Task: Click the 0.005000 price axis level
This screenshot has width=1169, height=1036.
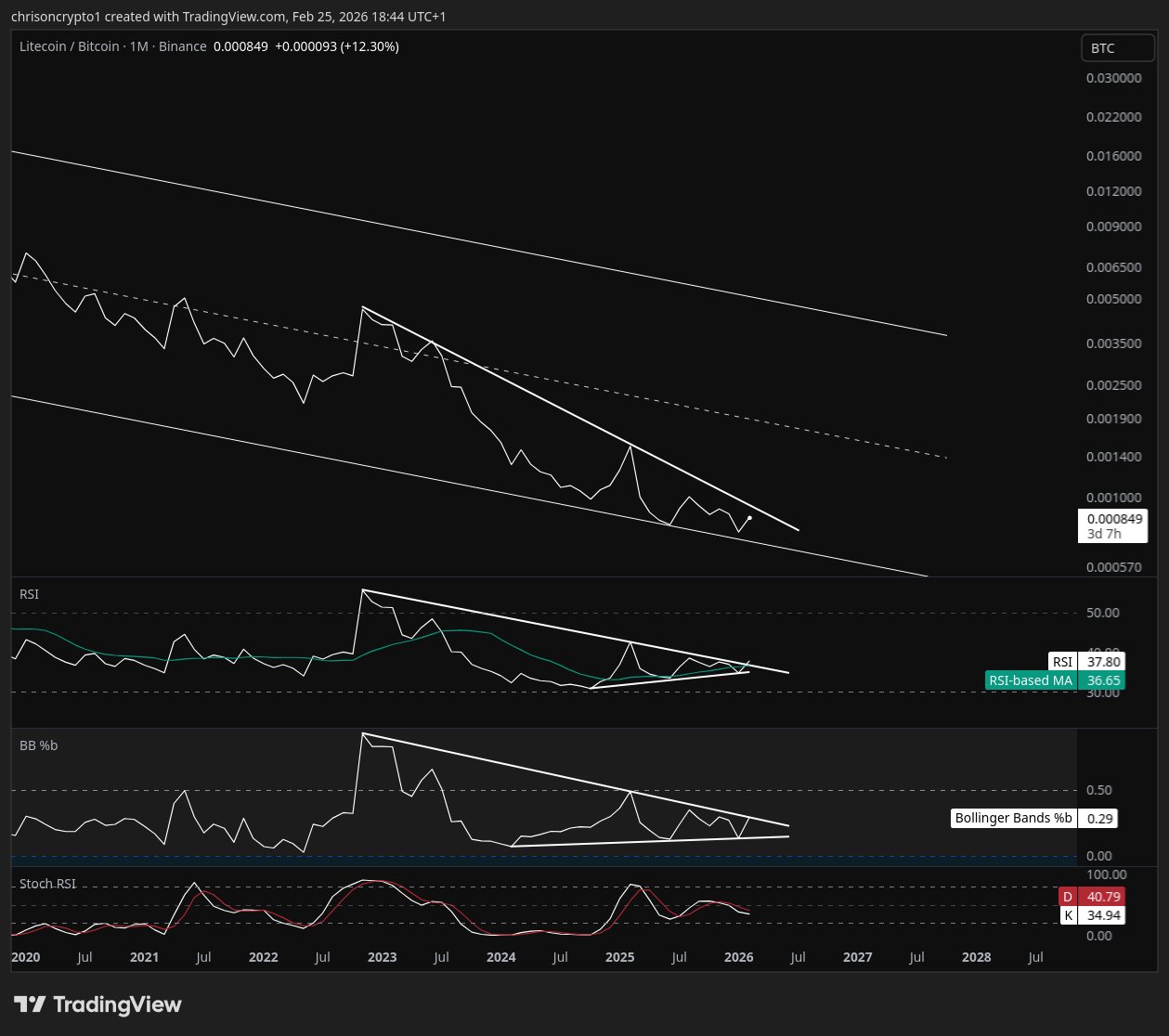Action: (1113, 299)
